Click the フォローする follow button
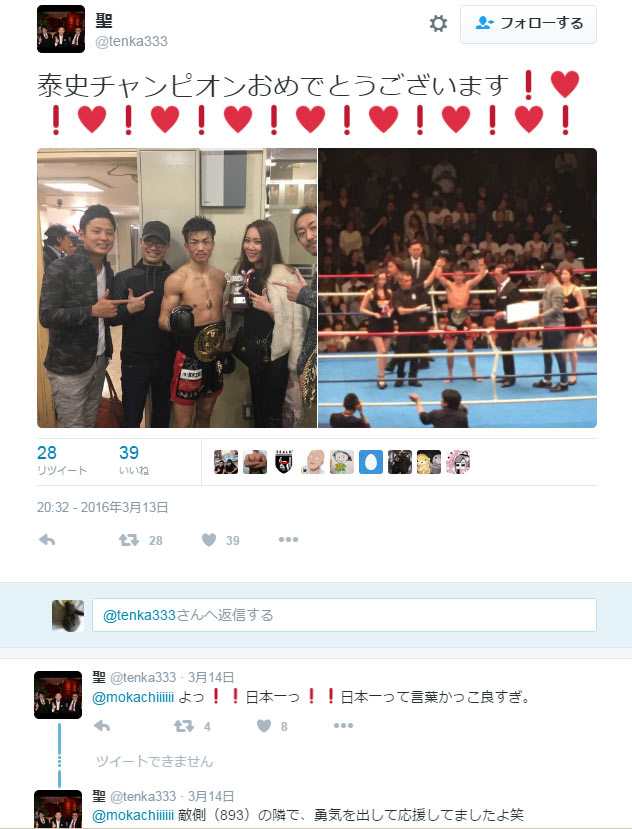 pyautogui.click(x=528, y=24)
